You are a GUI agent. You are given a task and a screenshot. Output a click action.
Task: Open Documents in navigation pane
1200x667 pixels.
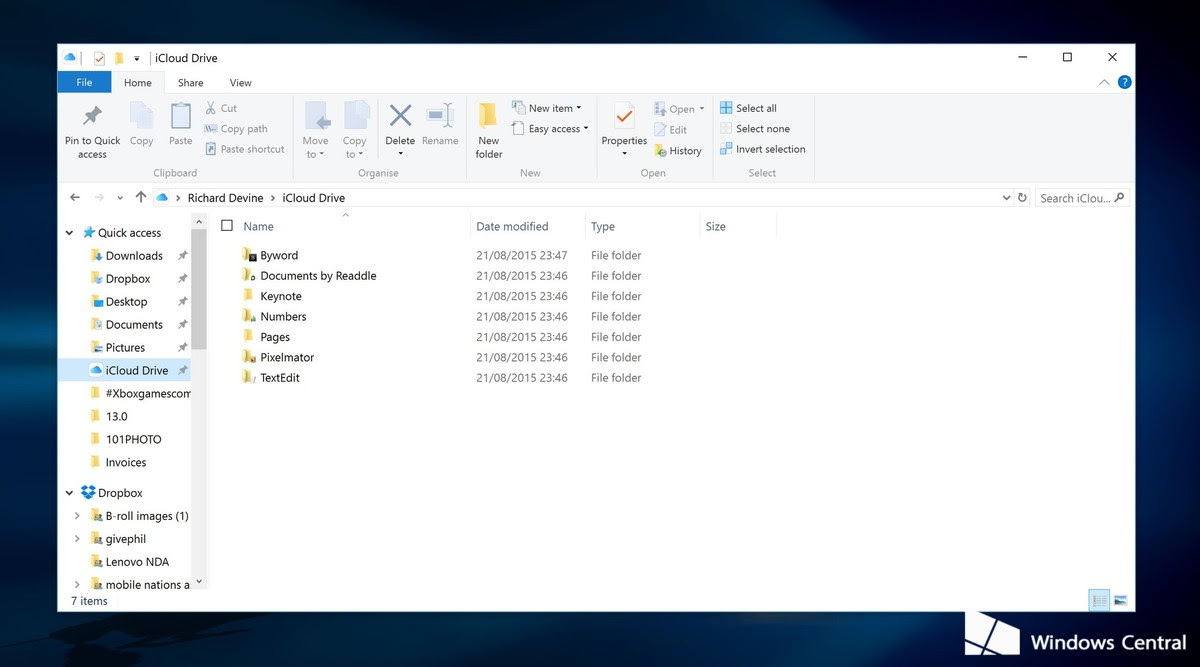coord(134,325)
